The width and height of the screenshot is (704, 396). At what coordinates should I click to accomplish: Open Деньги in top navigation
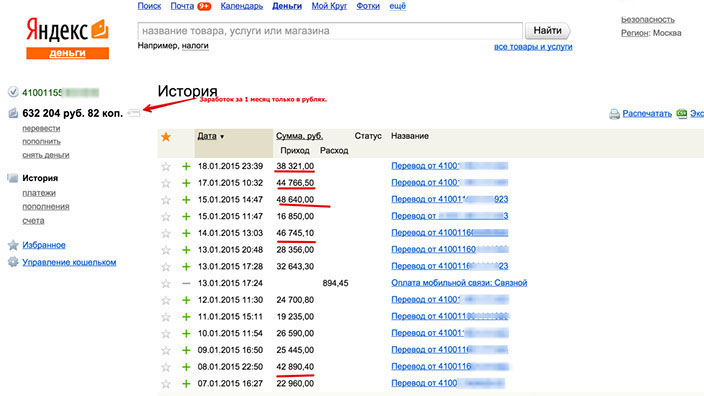[287, 6]
